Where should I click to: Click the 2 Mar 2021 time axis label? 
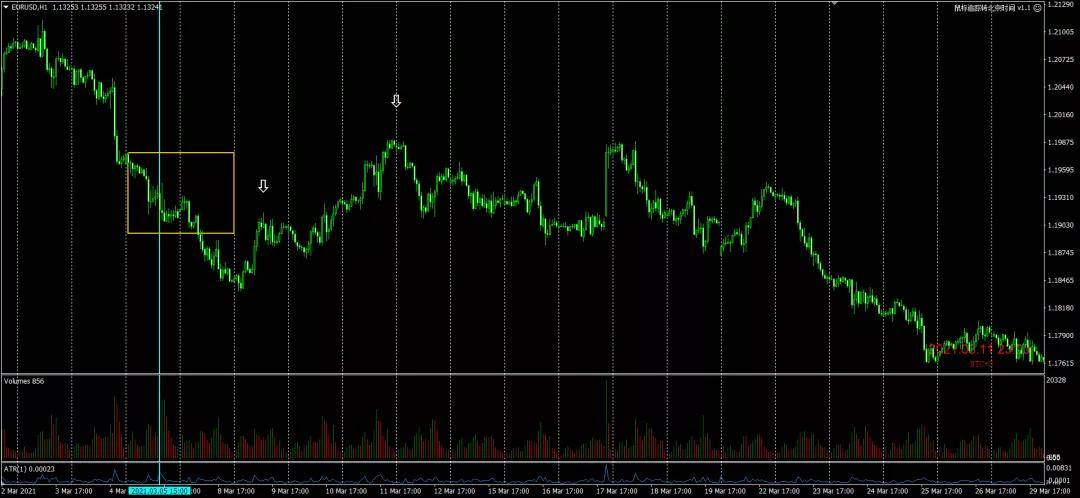21,492
